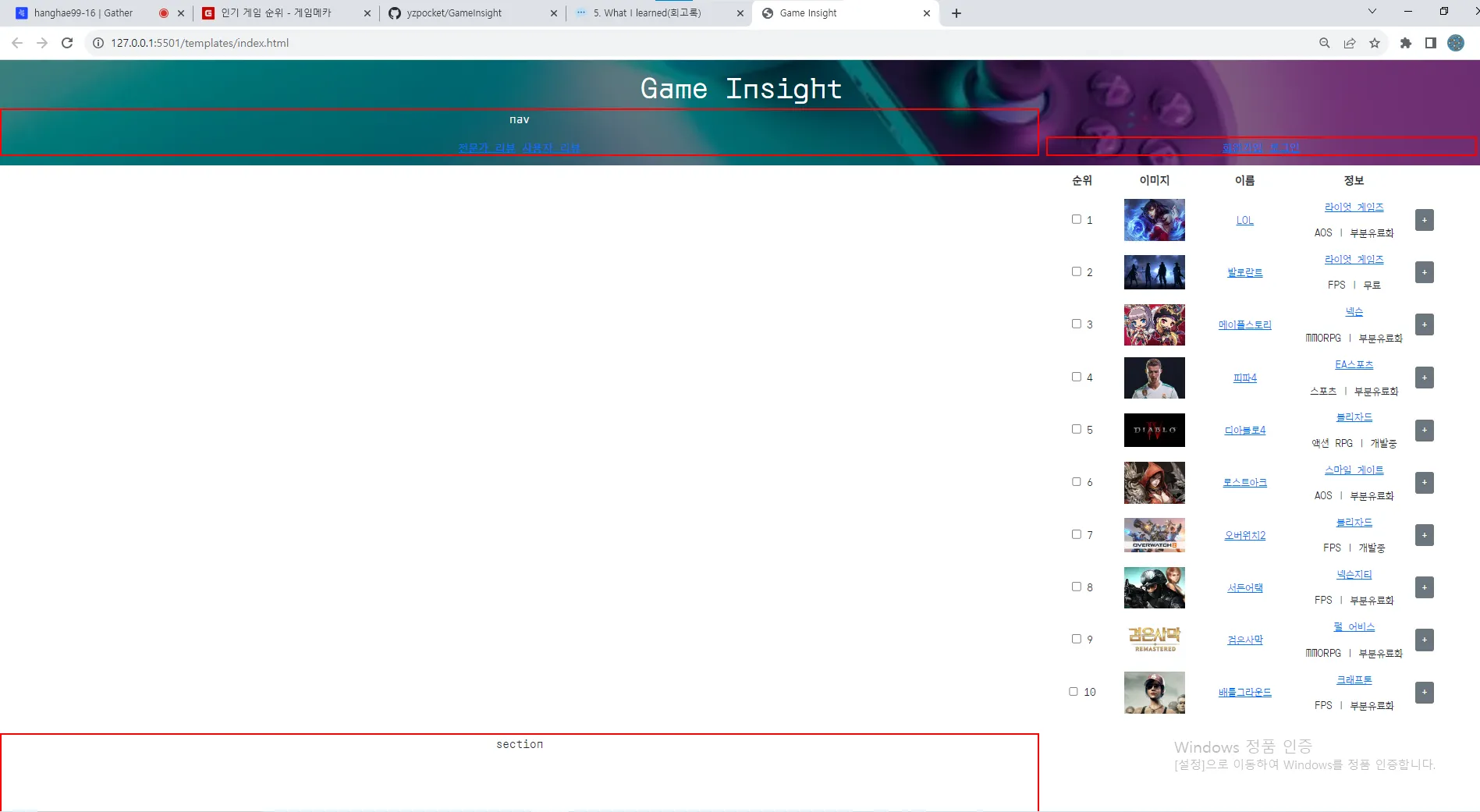Click the plus button in 배틀그라운드 row
Screen dimensions: 1480x812
1425,692
